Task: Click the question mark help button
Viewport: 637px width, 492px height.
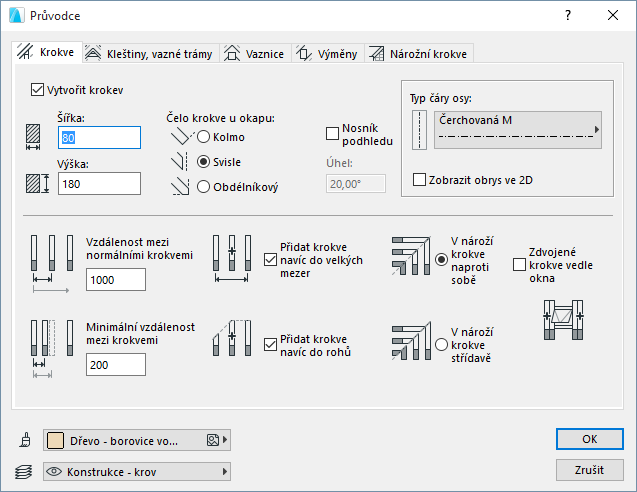Action: click(567, 16)
